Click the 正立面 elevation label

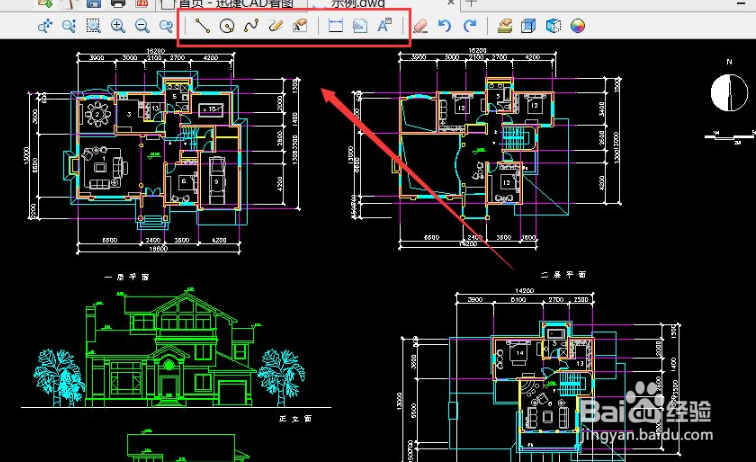(295, 419)
